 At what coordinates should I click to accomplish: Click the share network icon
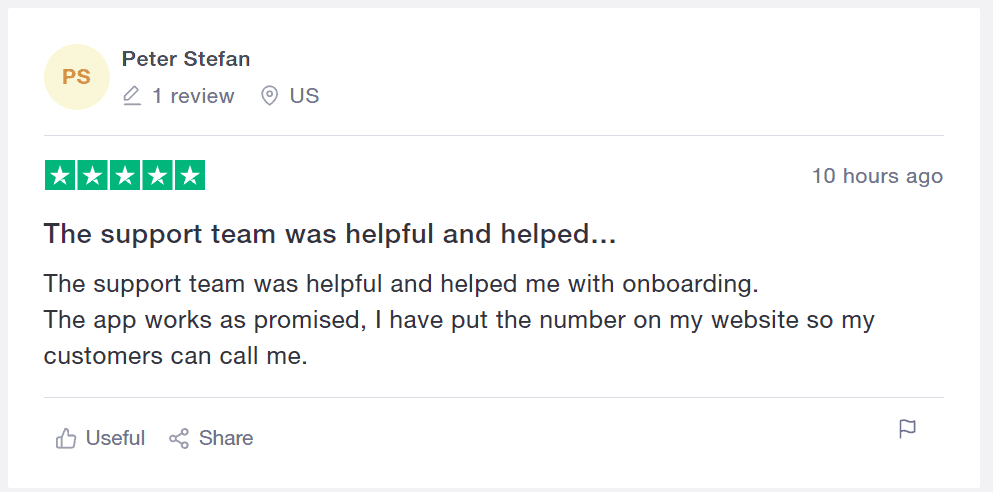179,438
